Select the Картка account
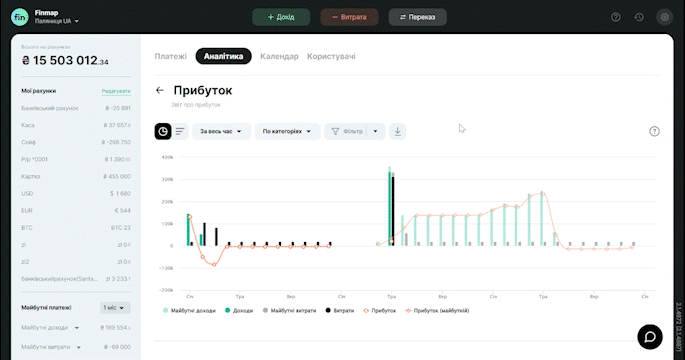 pos(76,176)
